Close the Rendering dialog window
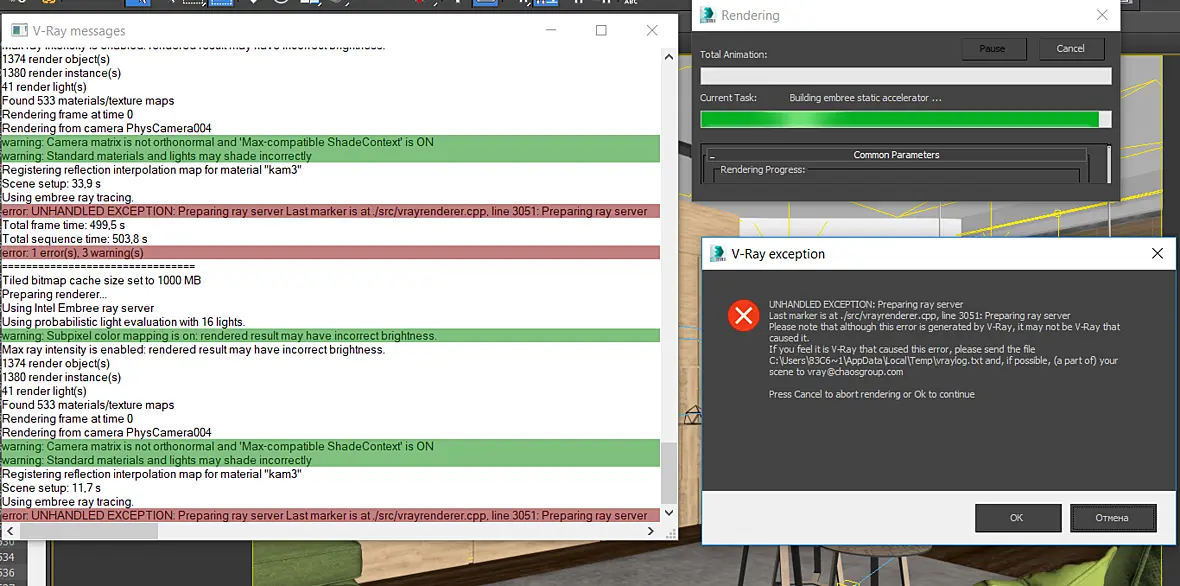Viewport: 1180px width, 586px height. 1102,15
